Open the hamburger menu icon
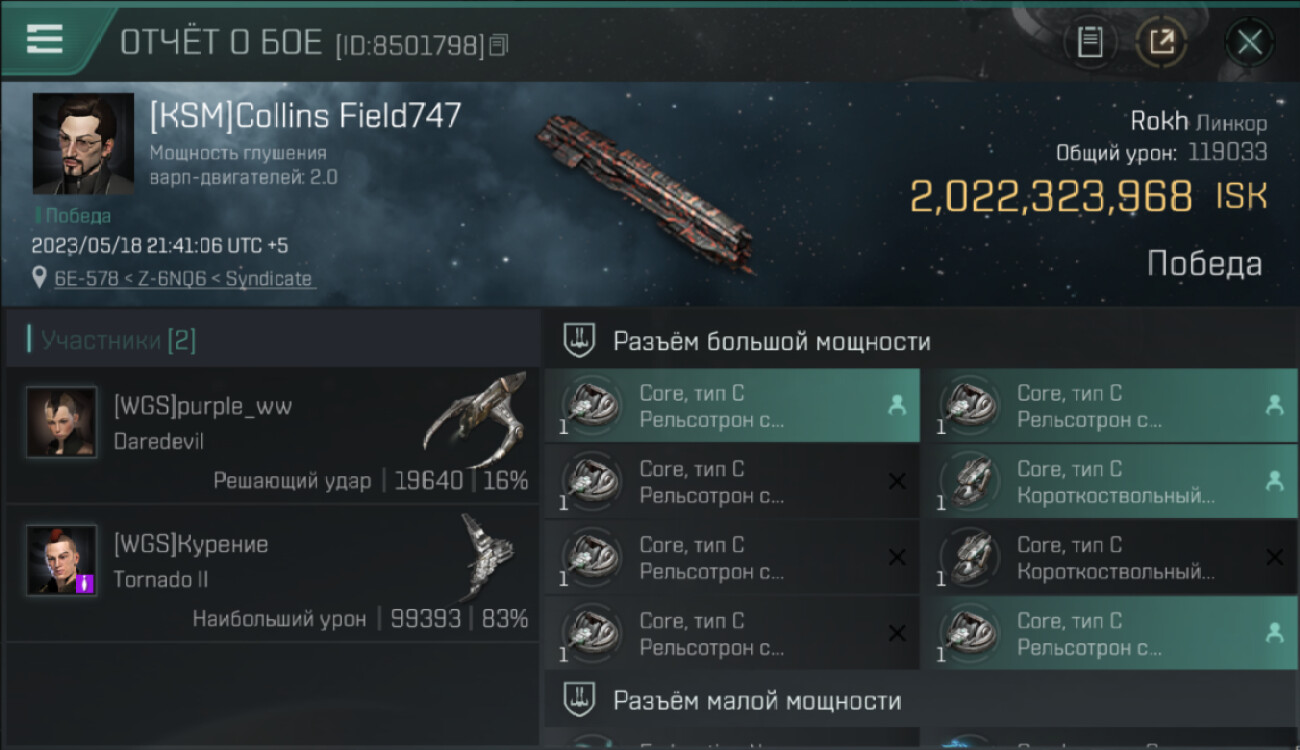This screenshot has width=1300, height=750. click(x=44, y=40)
